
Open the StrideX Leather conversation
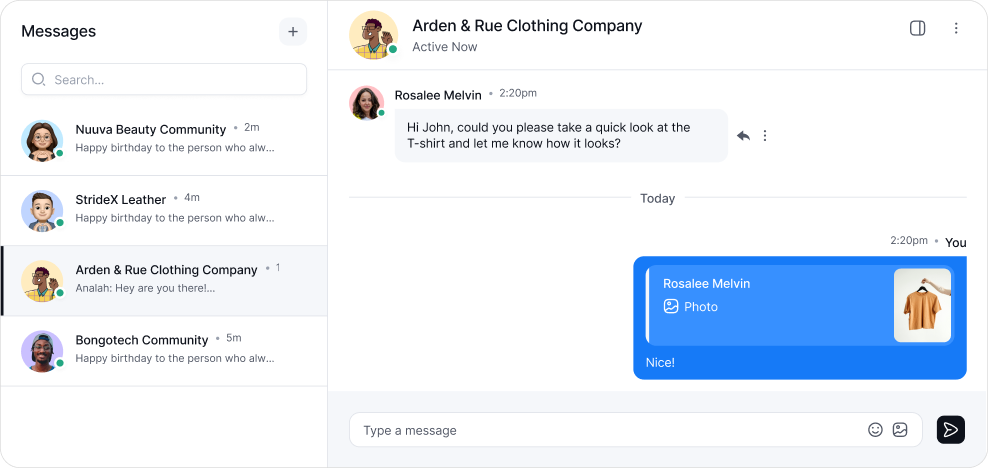[164, 211]
